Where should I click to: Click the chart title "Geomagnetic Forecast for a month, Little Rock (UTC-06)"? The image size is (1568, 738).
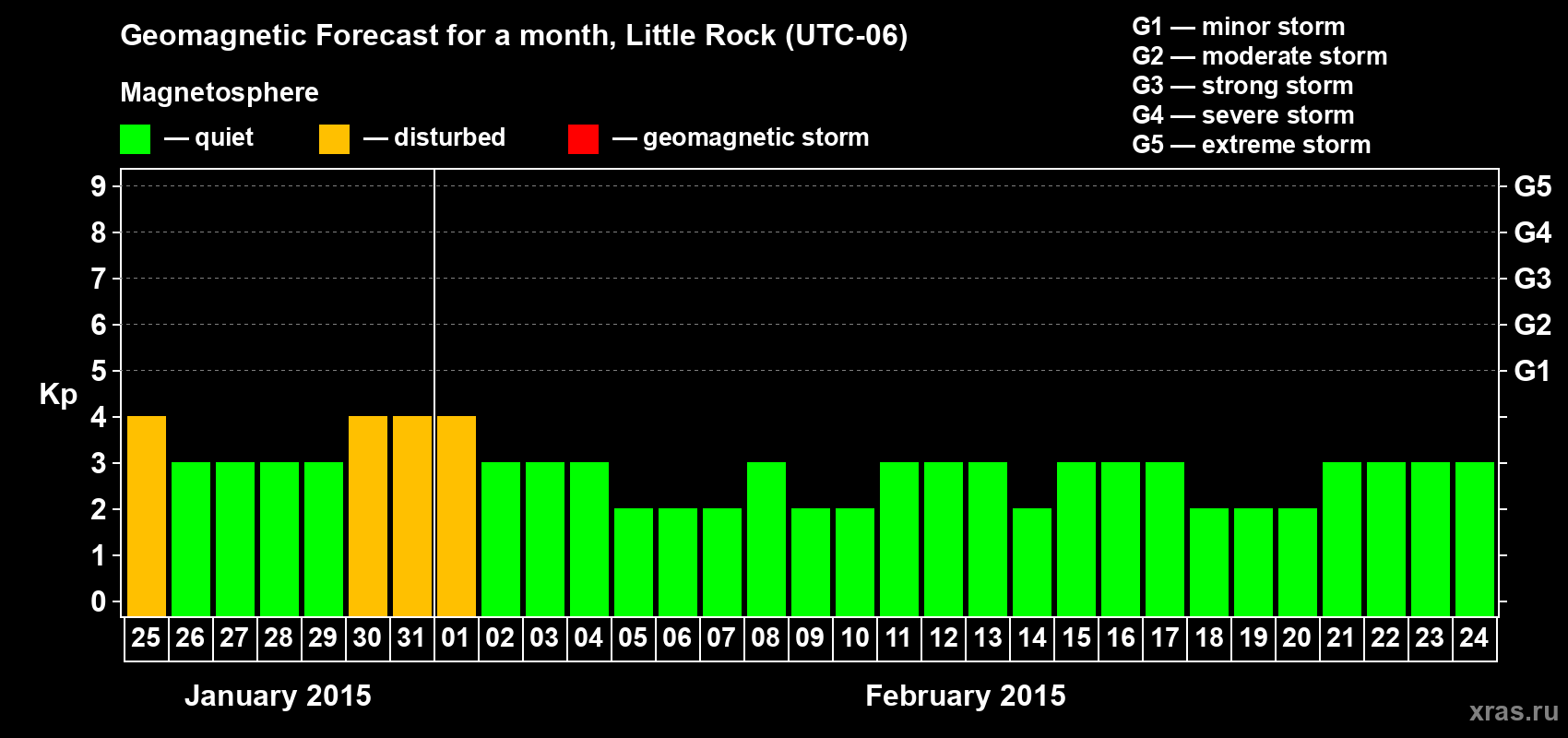click(x=514, y=36)
